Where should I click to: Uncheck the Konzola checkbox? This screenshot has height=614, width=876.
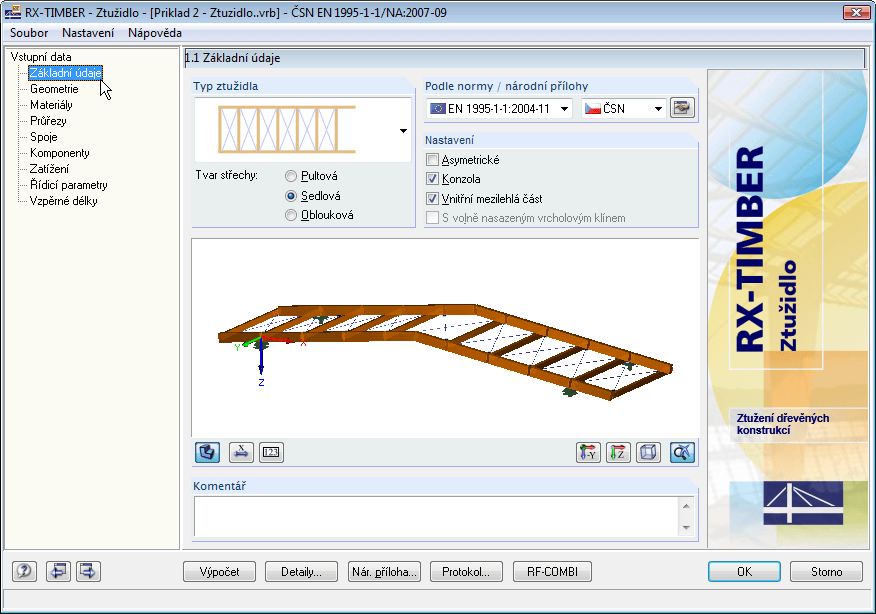(x=432, y=179)
